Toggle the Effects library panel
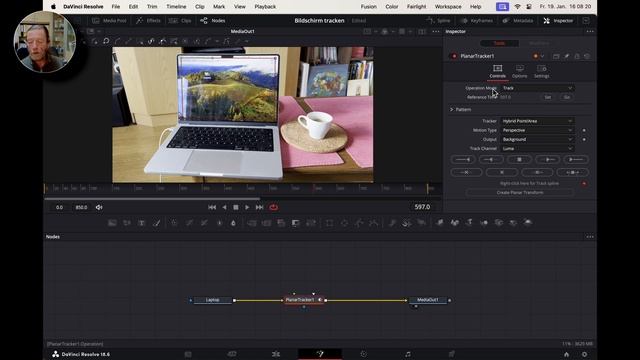The image size is (640, 360). pyautogui.click(x=148, y=20)
